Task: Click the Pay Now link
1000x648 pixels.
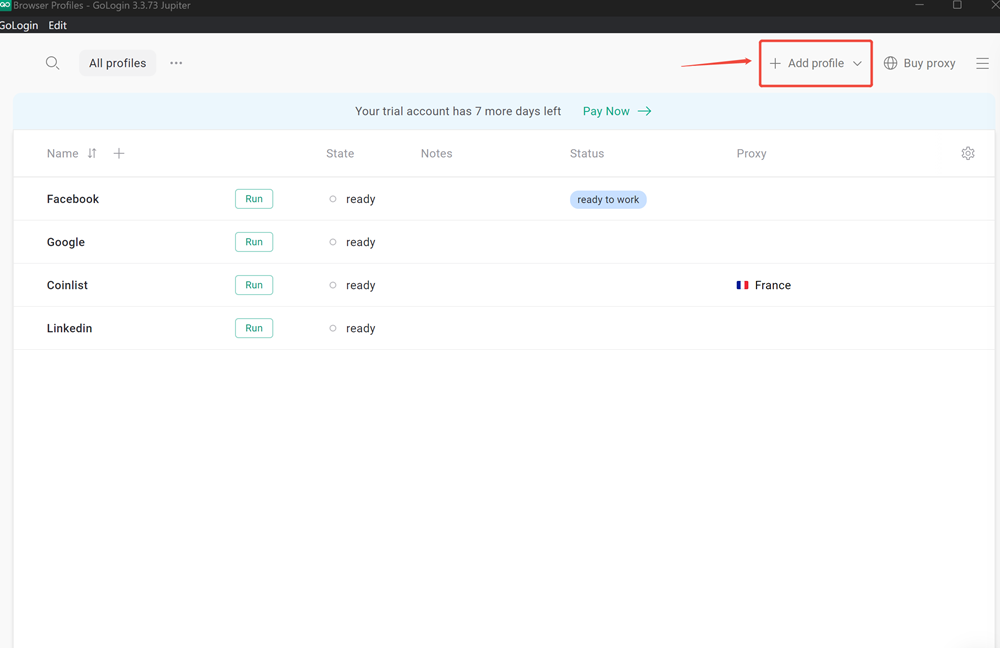Action: (x=606, y=111)
